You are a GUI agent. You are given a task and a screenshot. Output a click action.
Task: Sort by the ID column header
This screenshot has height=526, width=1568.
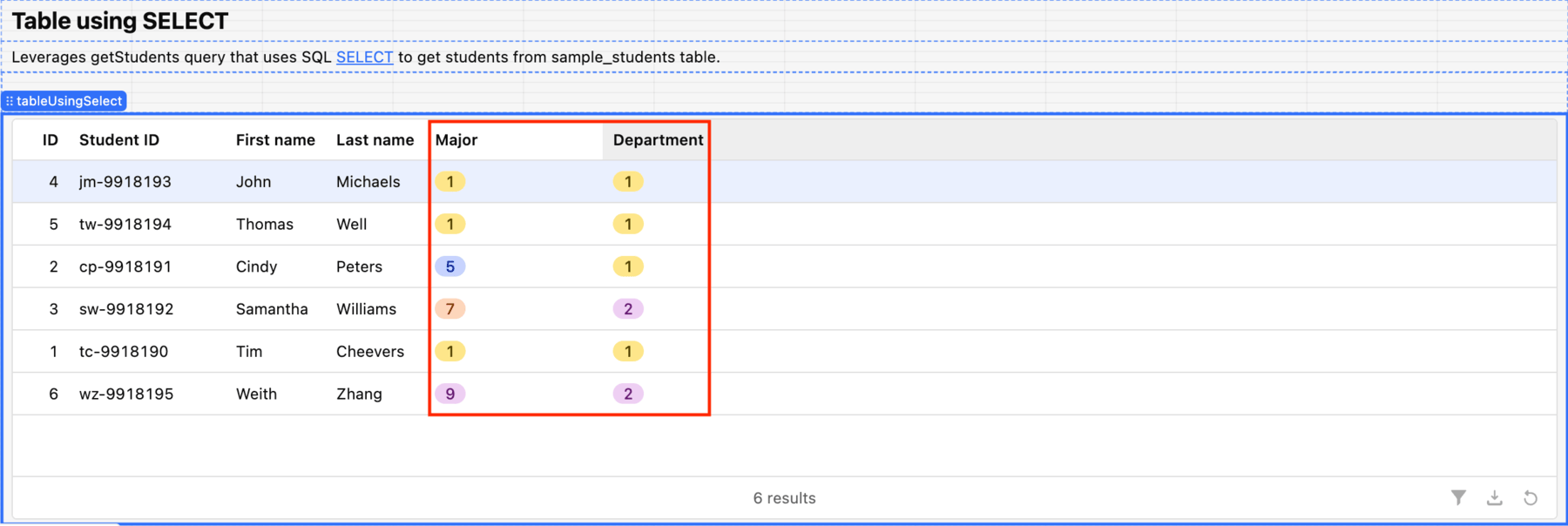(51, 140)
